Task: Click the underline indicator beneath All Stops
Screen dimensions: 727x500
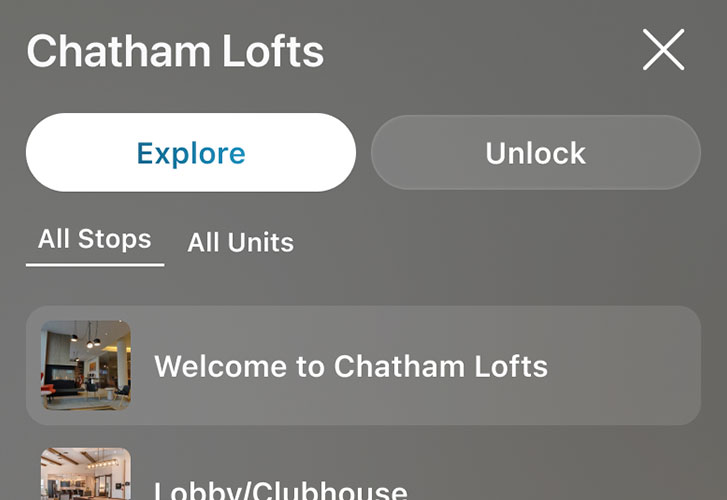Action: 95,265
